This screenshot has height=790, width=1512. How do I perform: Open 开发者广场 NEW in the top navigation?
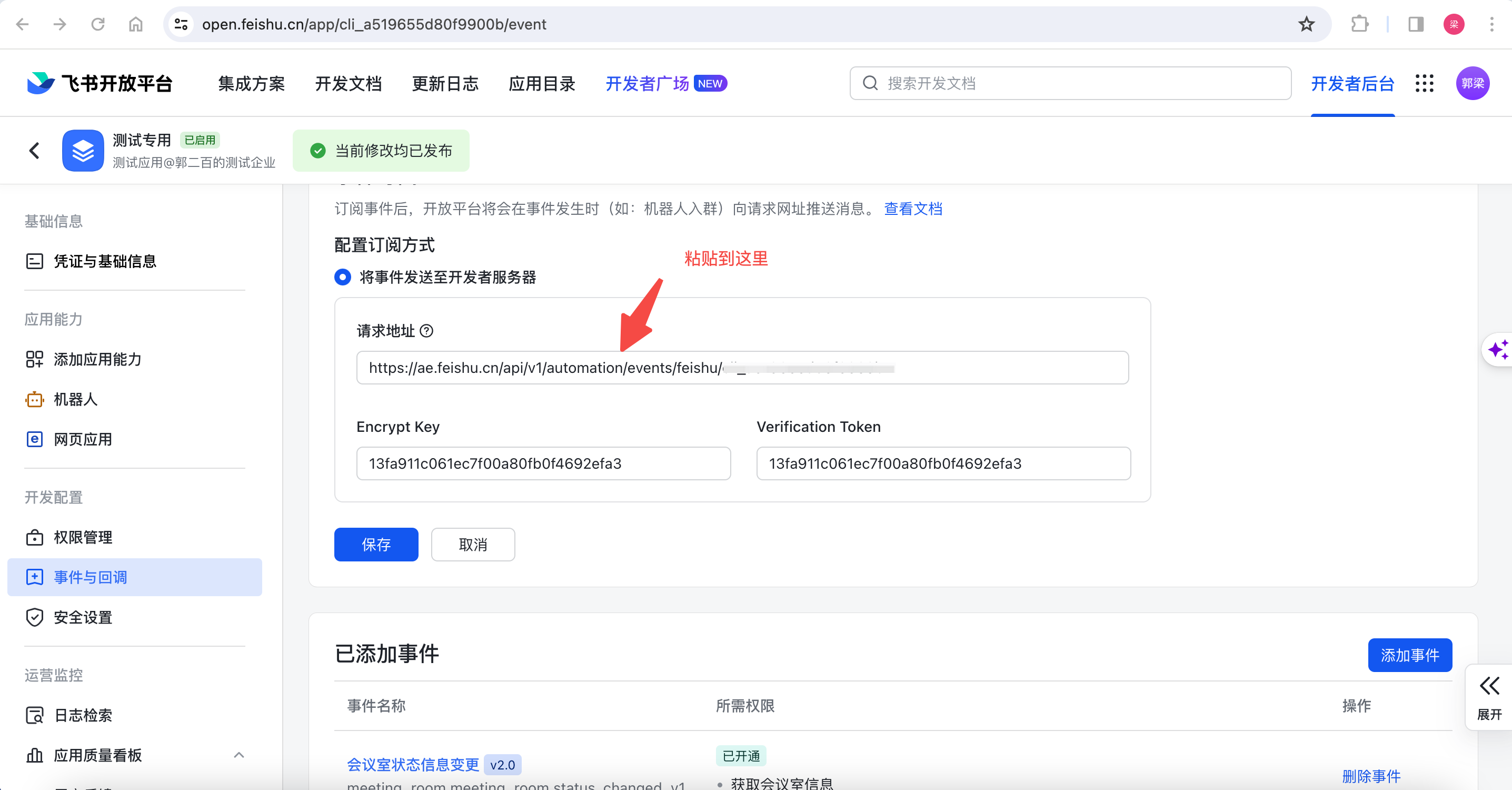pos(666,83)
